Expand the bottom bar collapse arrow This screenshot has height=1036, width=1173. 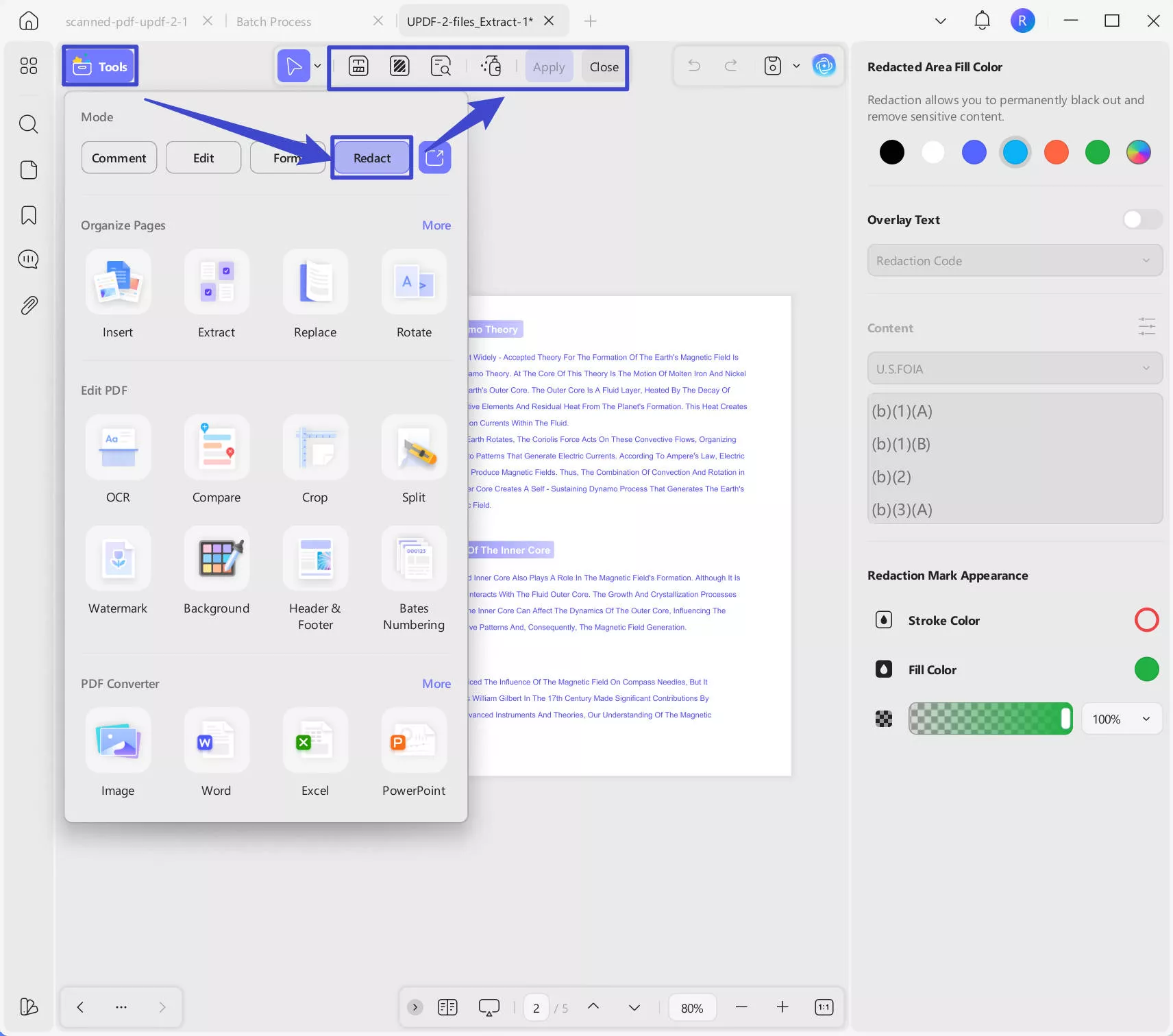point(415,1007)
